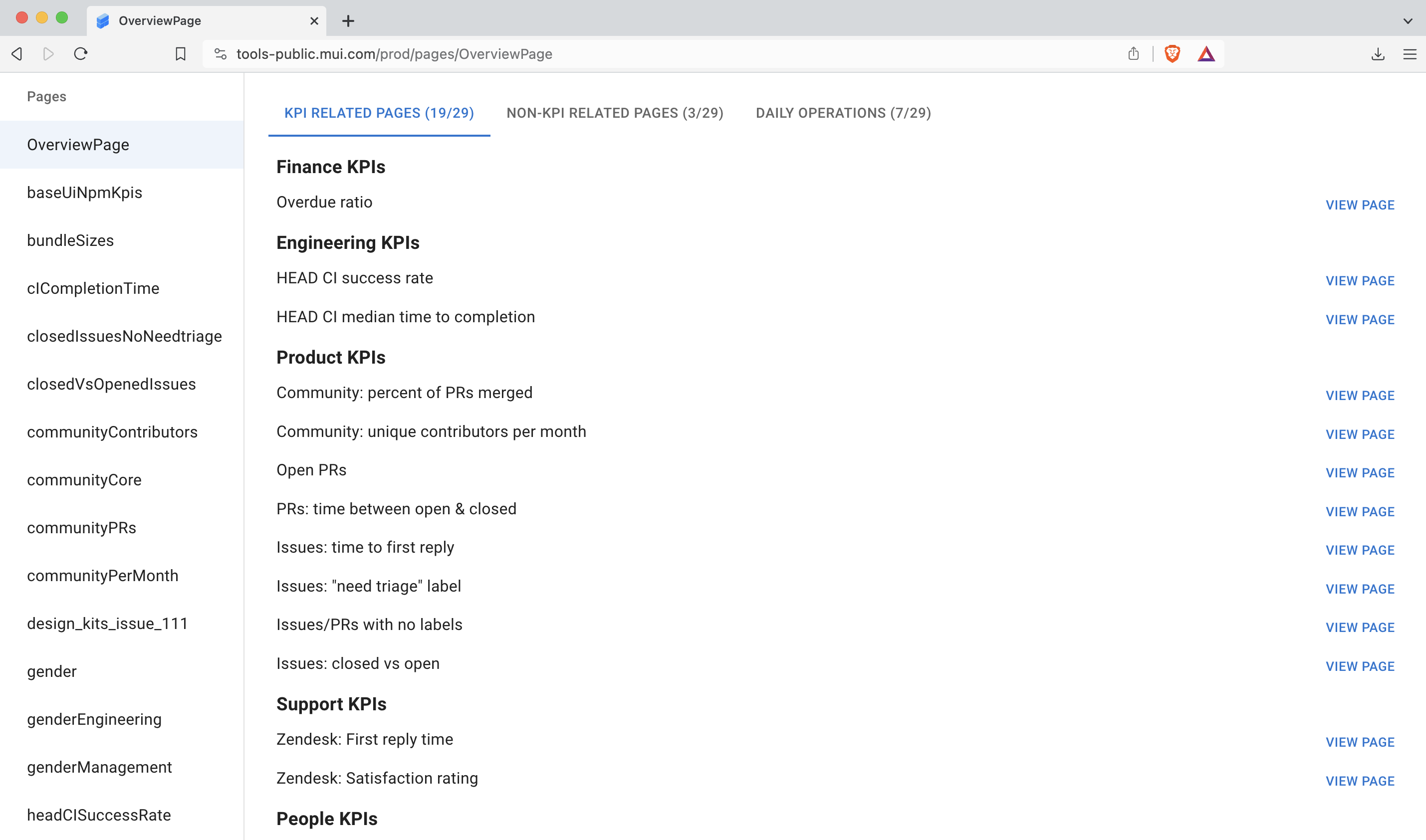Select baseUiNpmKpis in the Pages sidebar
Screen dimensions: 1426x840
point(85,193)
